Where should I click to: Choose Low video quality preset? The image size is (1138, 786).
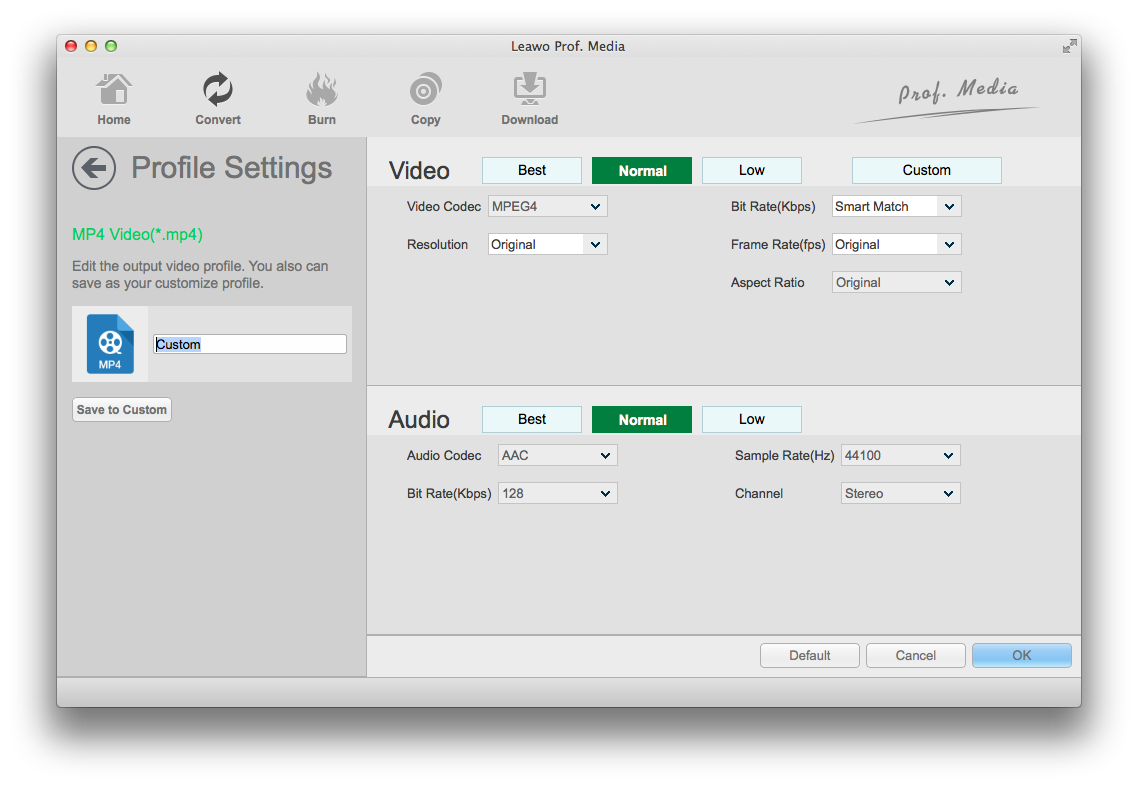pyautogui.click(x=752, y=170)
